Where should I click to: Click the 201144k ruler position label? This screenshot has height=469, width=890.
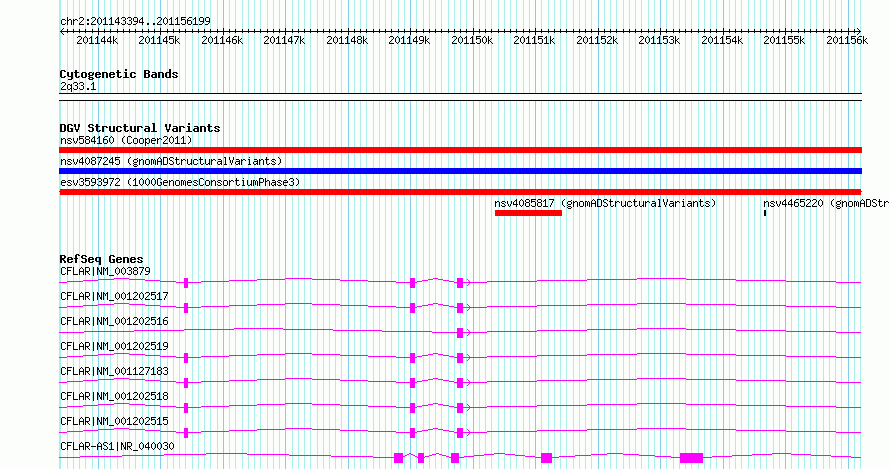[97, 40]
